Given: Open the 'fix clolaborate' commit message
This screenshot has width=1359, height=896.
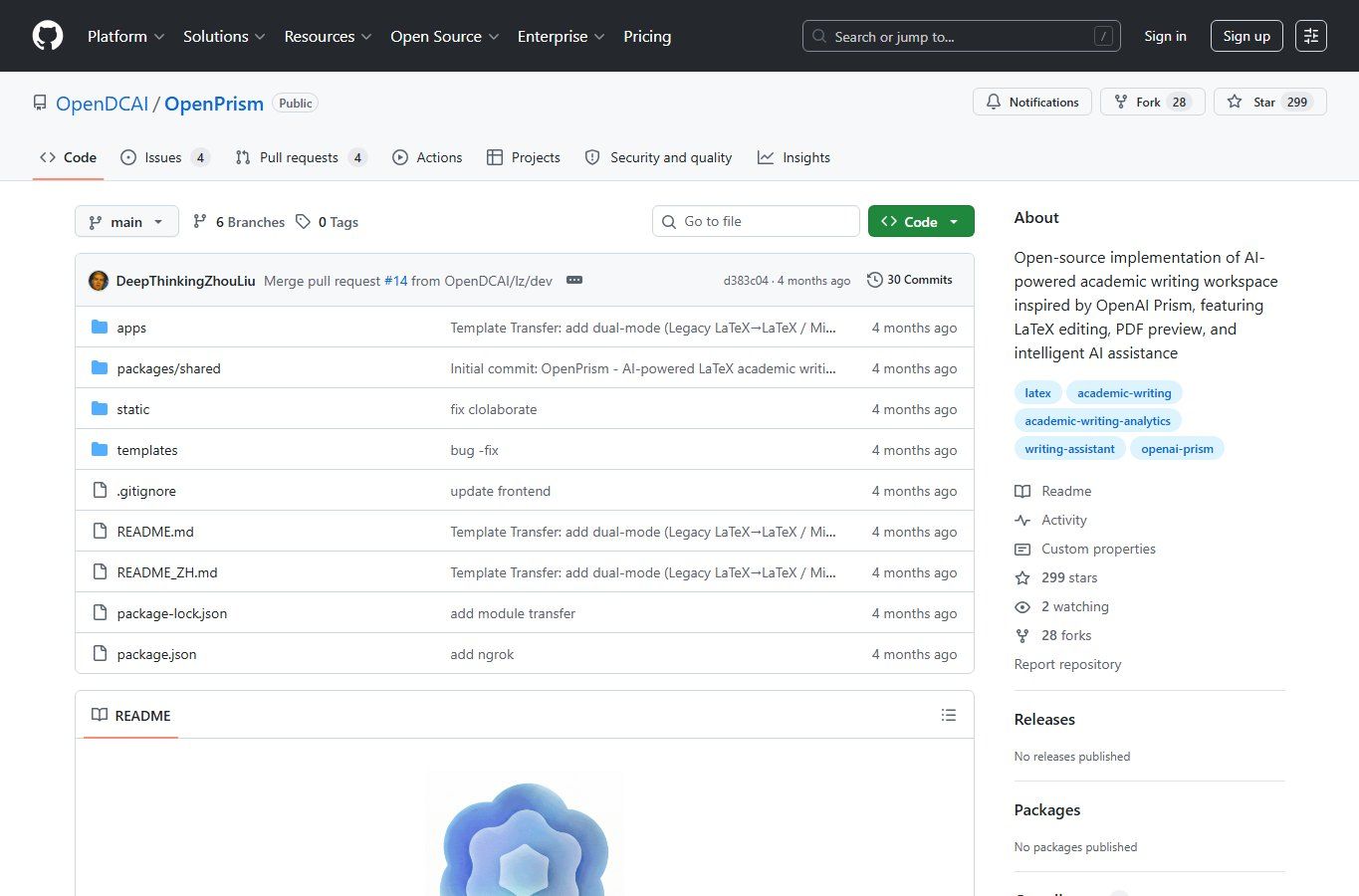Looking at the screenshot, I should tap(494, 409).
